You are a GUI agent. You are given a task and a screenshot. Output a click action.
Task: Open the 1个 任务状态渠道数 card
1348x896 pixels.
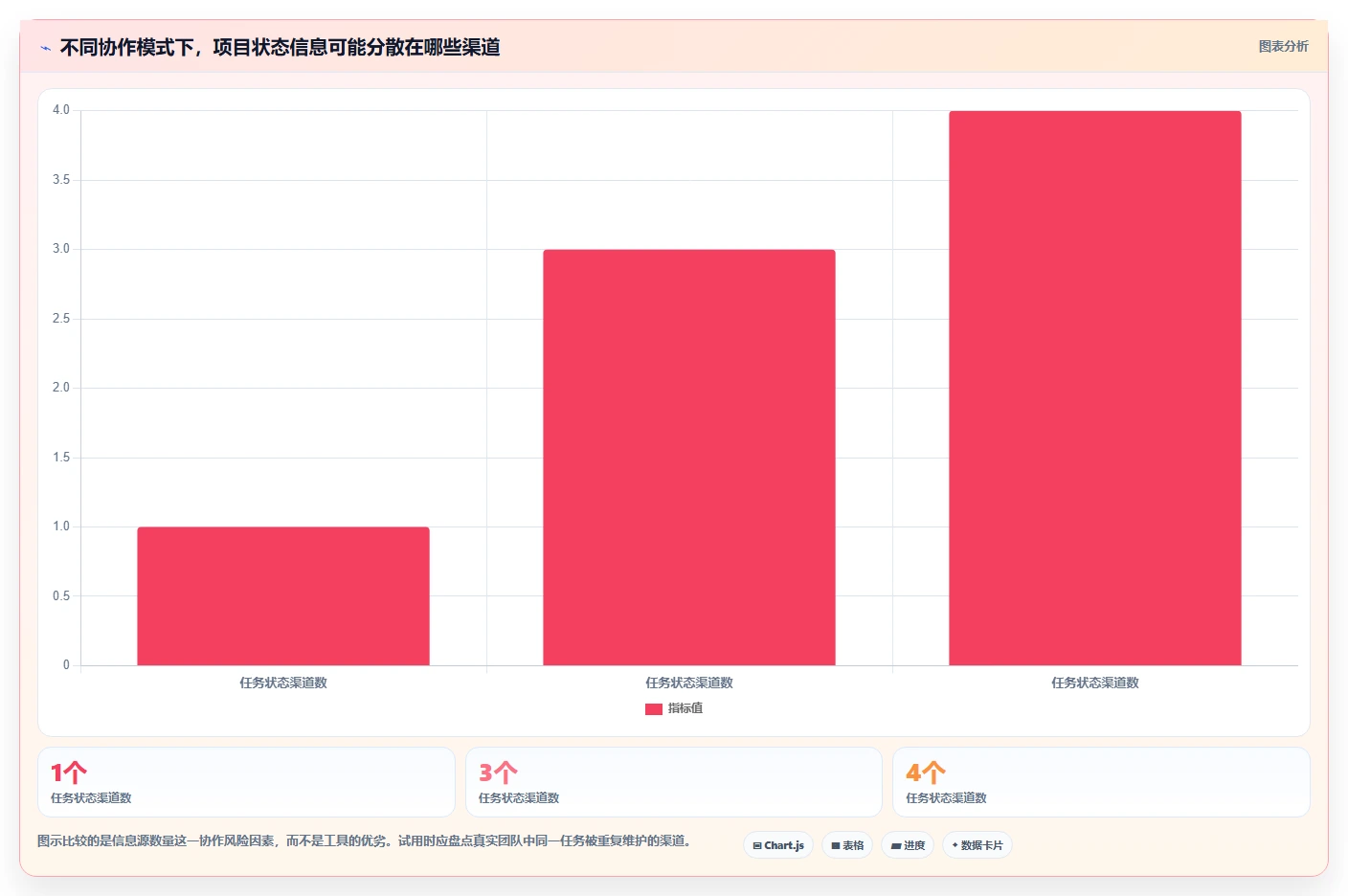tap(246, 782)
